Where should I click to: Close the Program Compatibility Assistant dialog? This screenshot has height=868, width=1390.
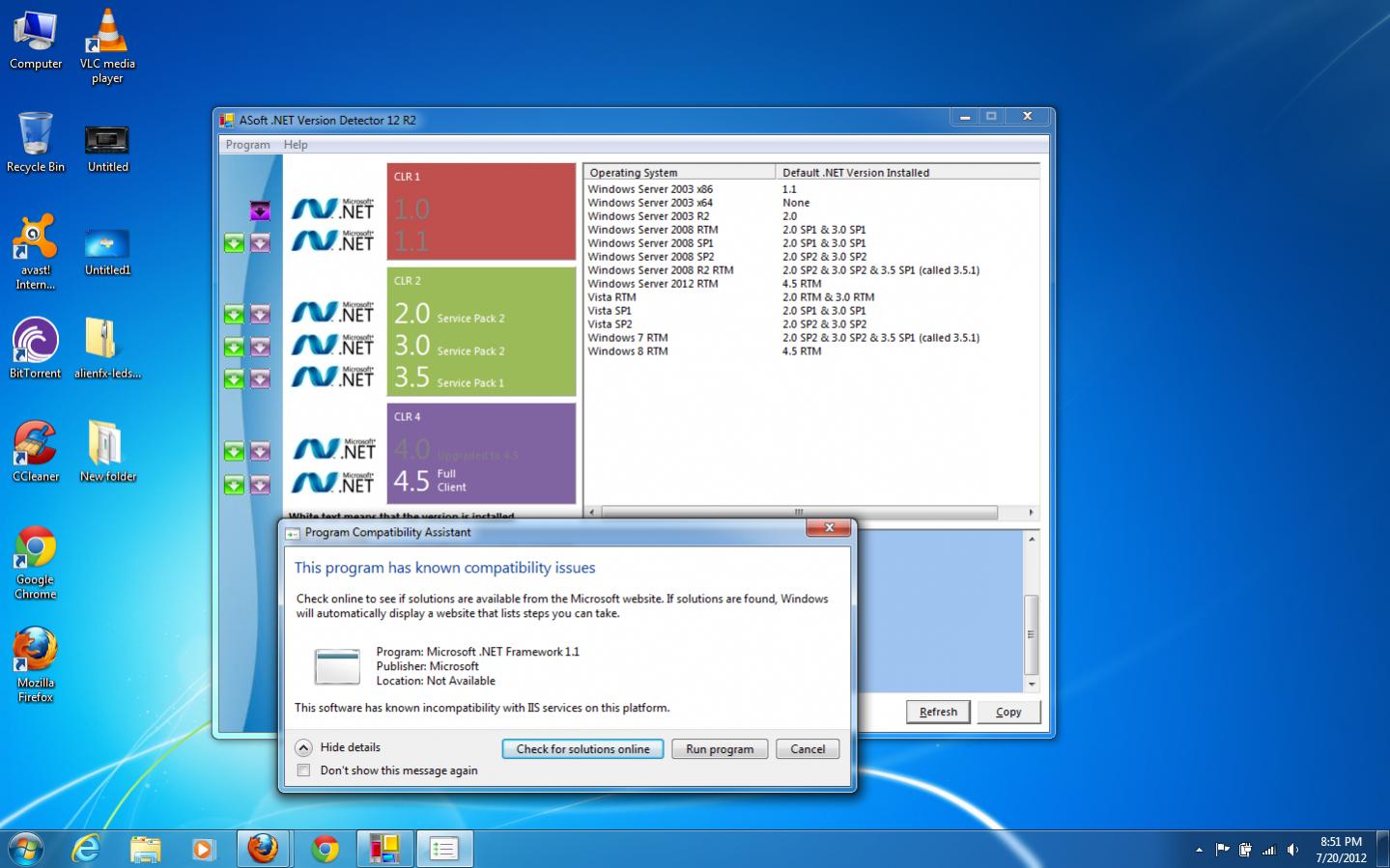(829, 527)
